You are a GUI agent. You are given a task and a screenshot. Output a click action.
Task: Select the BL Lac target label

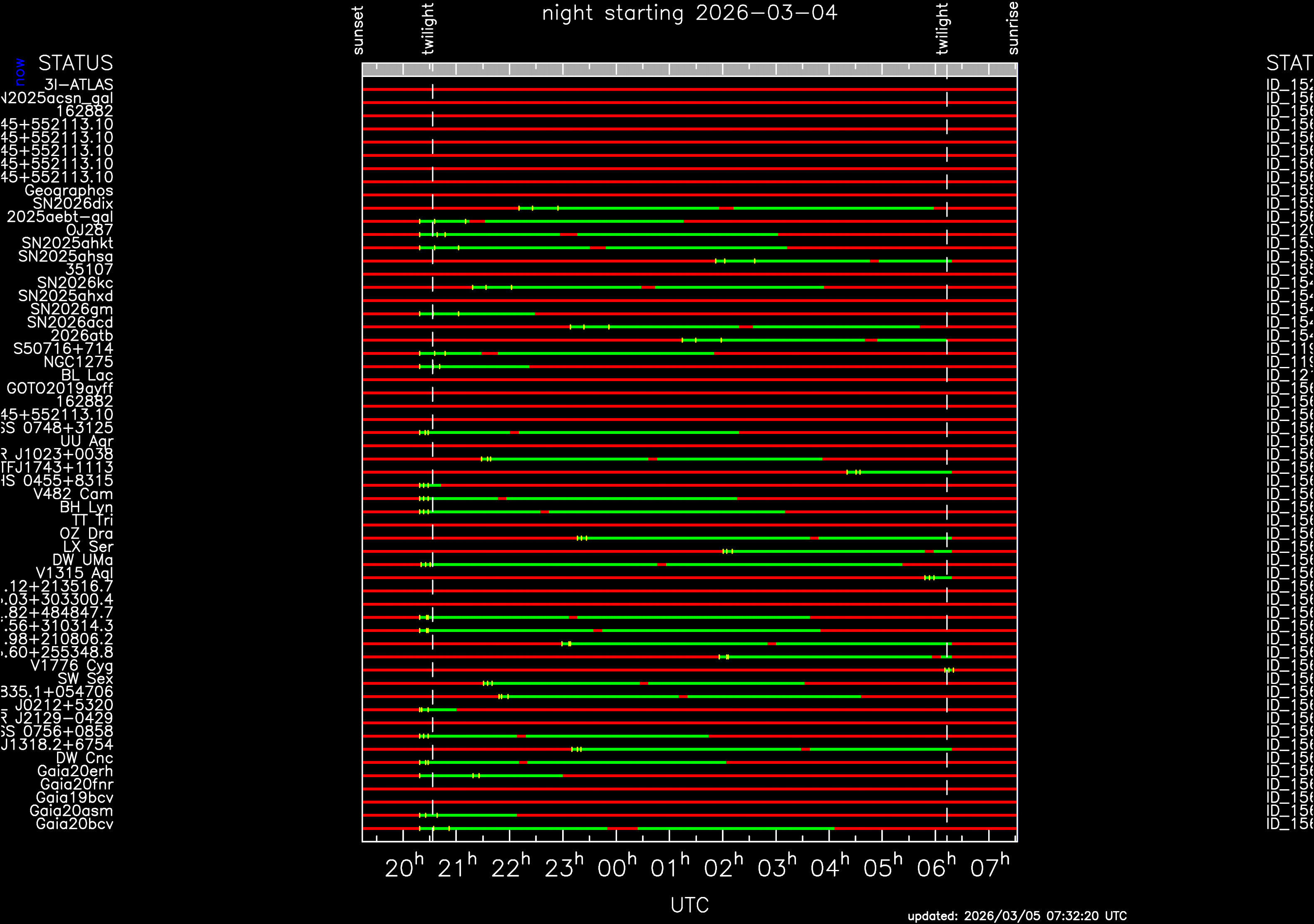tap(87, 375)
